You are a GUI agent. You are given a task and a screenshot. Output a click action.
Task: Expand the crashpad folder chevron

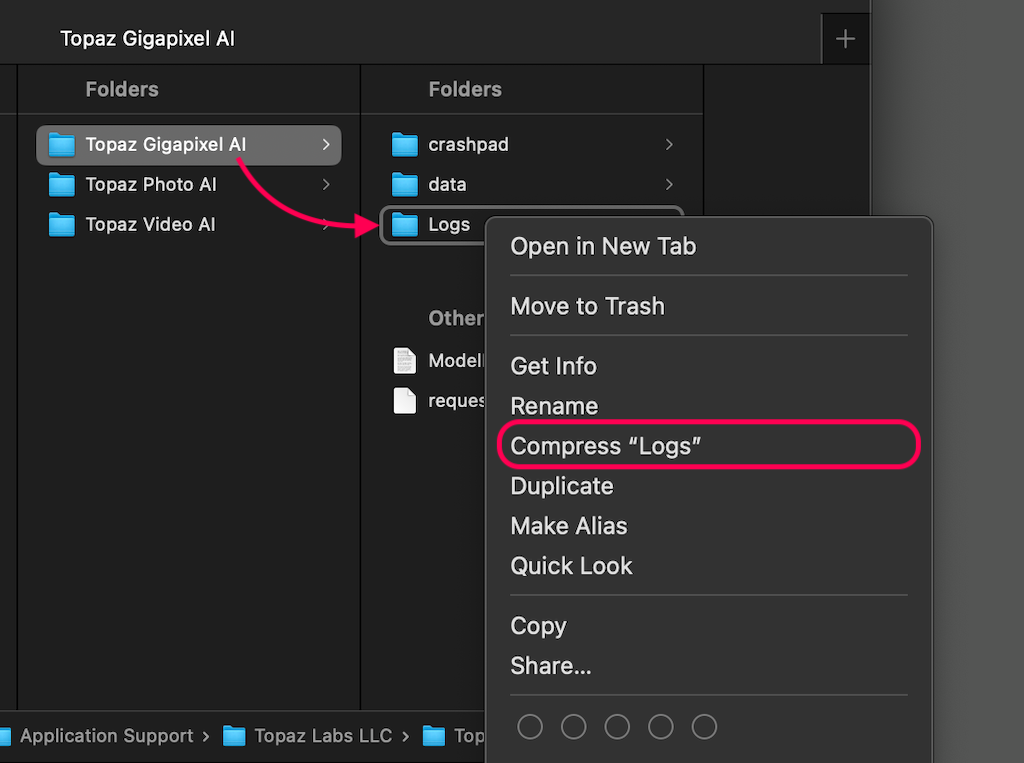pyautogui.click(x=669, y=145)
